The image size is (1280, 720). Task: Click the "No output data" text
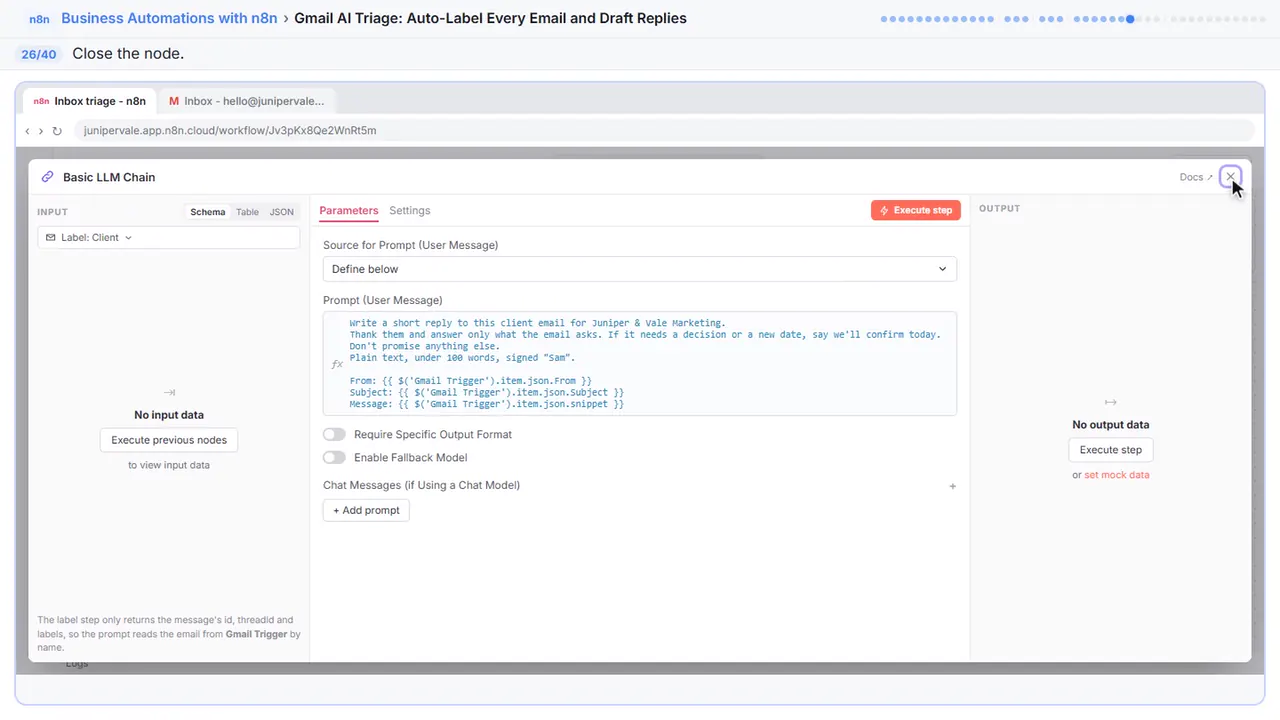(1111, 425)
